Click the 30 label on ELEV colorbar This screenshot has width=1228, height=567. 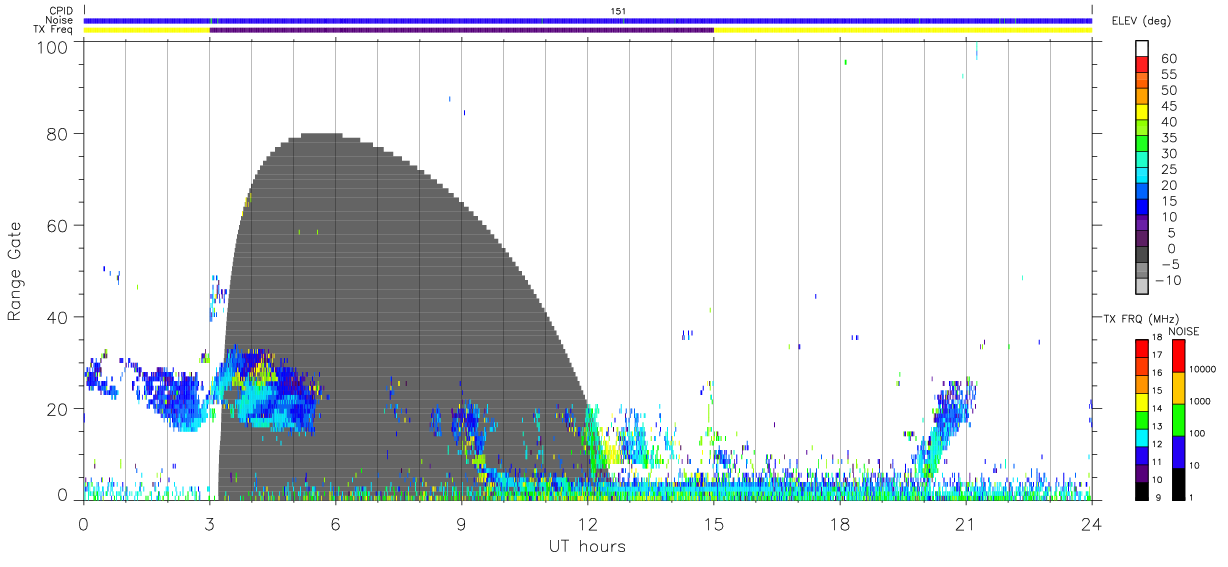tap(1168, 153)
